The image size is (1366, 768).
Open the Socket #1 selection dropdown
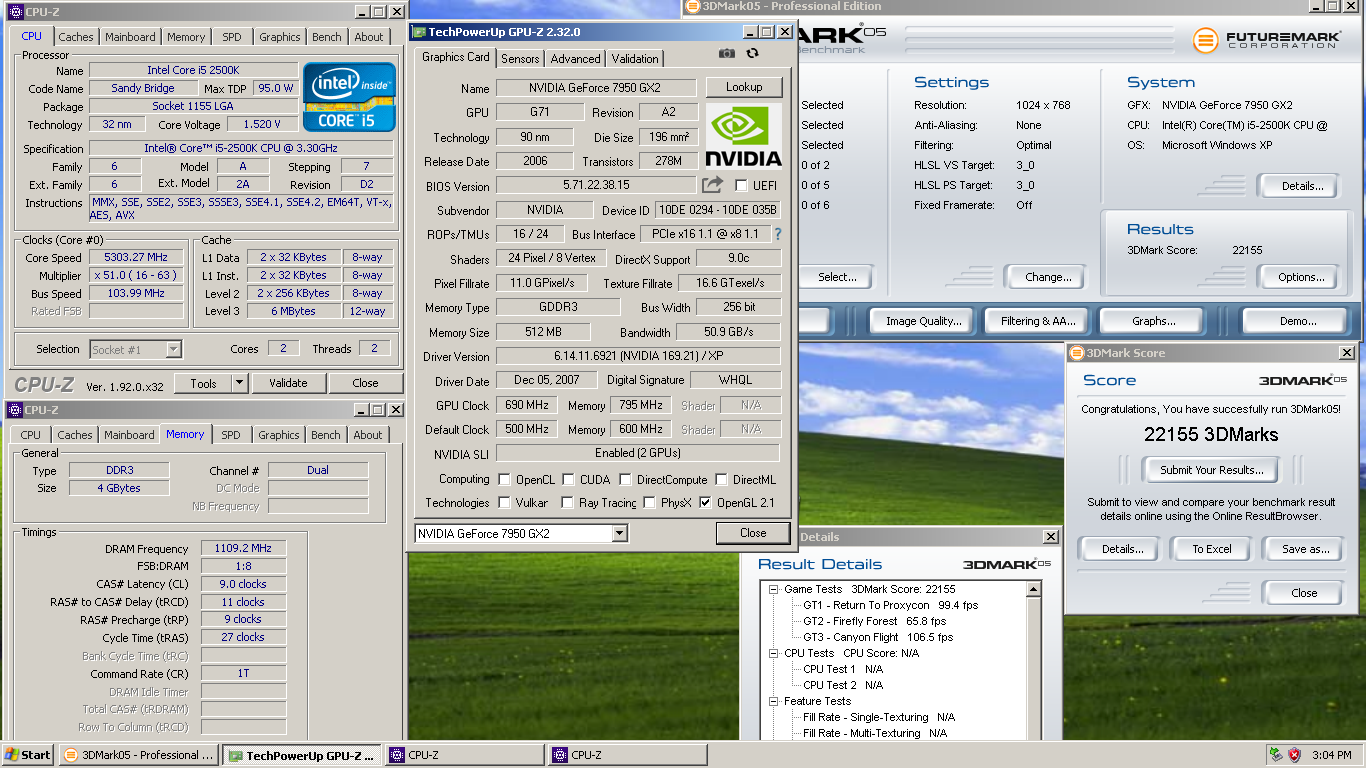(173, 349)
